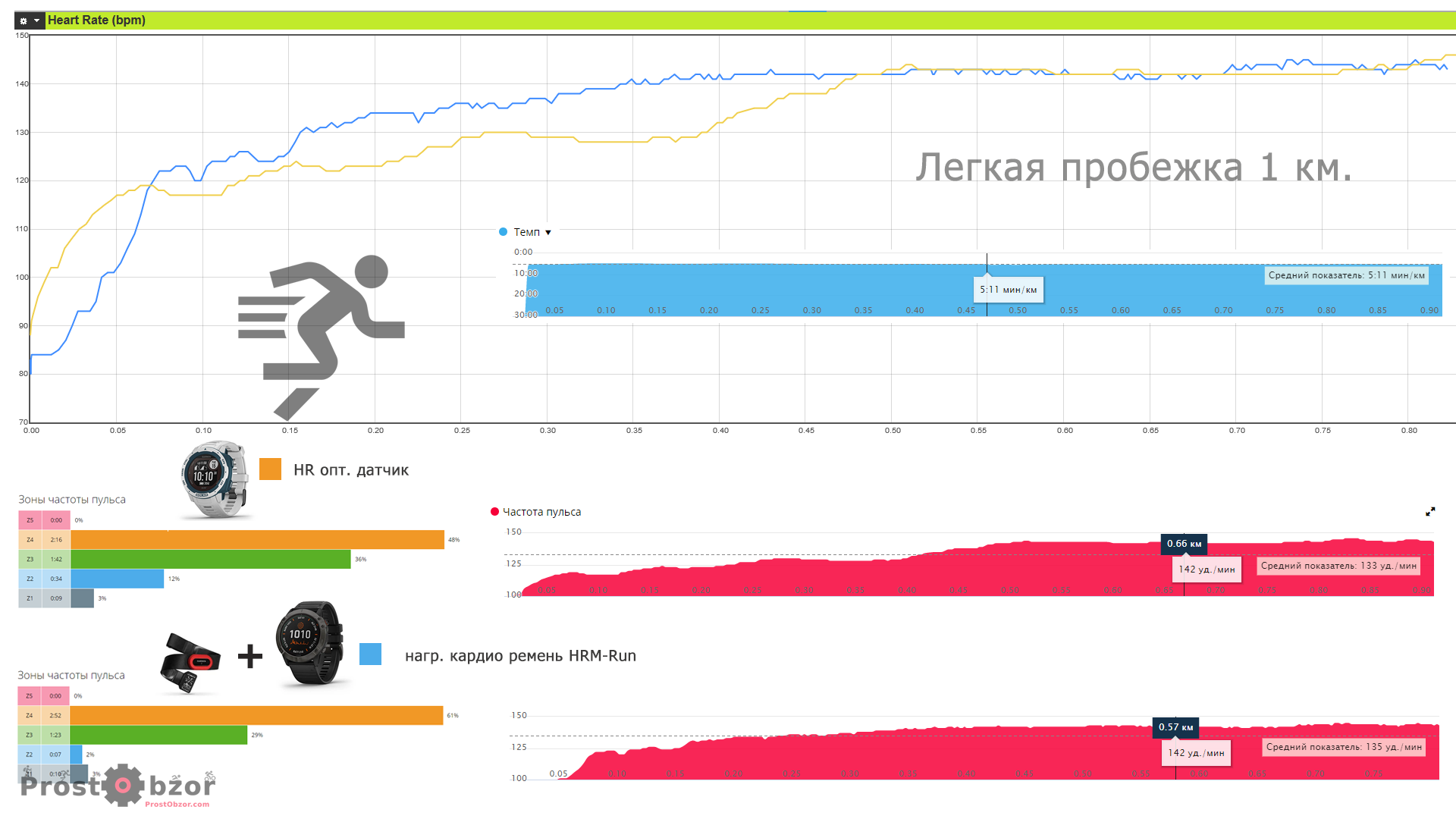Click the orange HR optical sensor swatch
Screen dimensions: 1456x819
point(270,469)
